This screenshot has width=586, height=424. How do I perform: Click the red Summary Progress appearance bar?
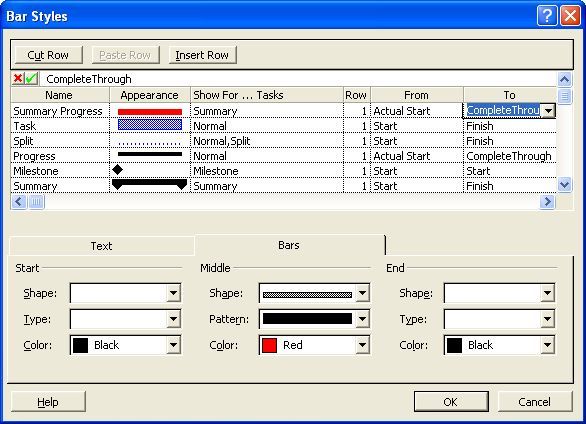coord(150,112)
